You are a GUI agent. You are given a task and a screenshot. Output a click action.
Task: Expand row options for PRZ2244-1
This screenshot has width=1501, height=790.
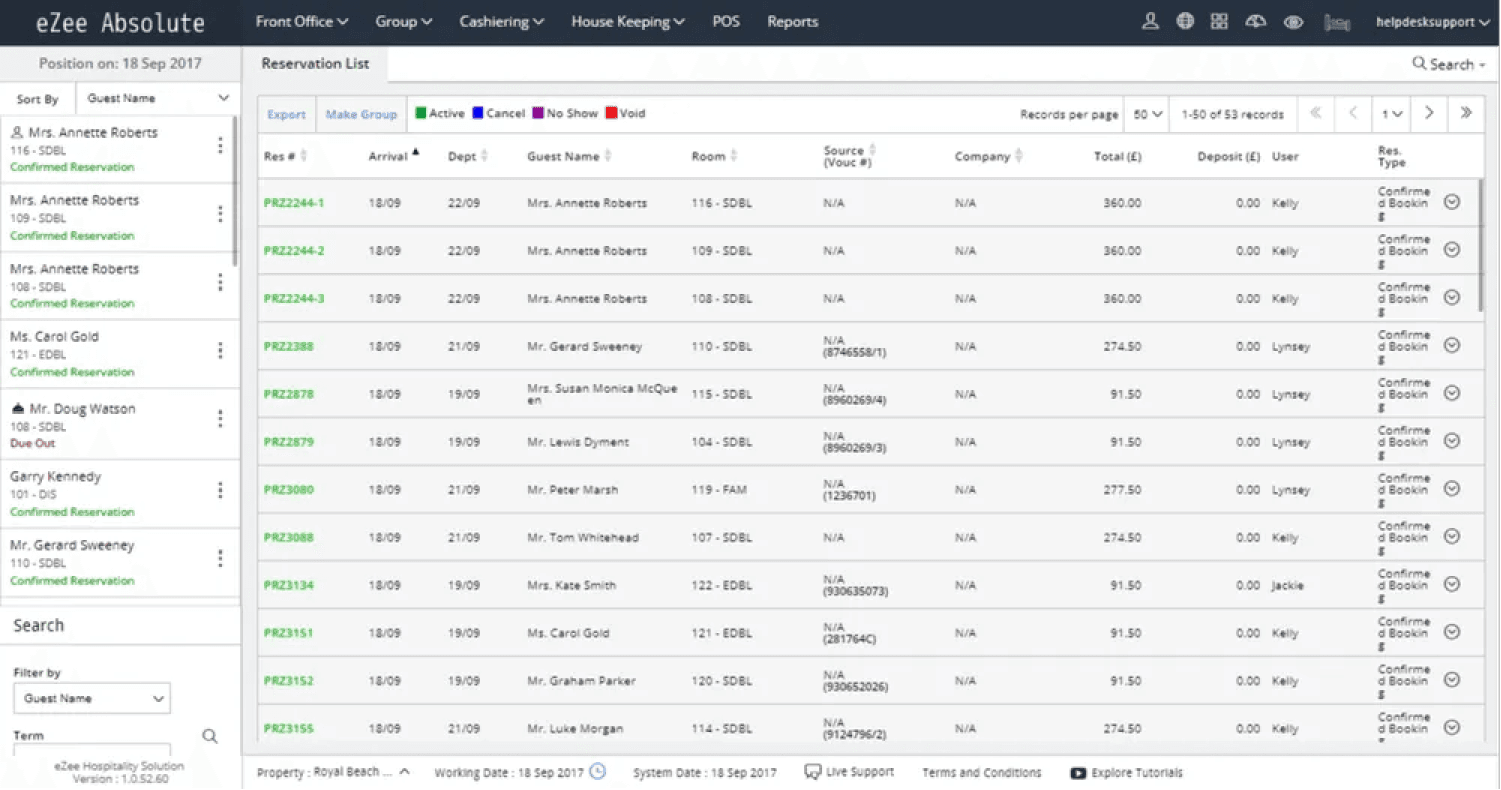1452,202
